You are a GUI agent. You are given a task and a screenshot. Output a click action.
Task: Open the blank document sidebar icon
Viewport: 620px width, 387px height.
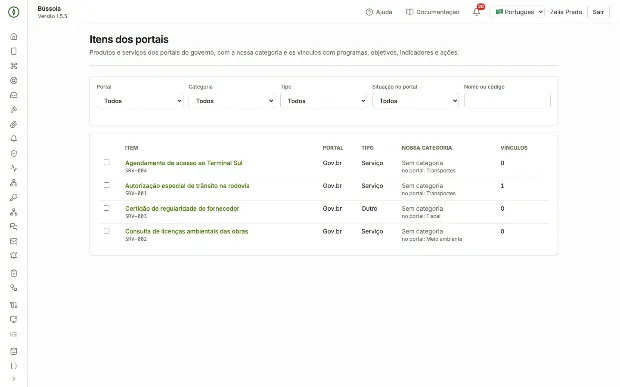(13, 51)
